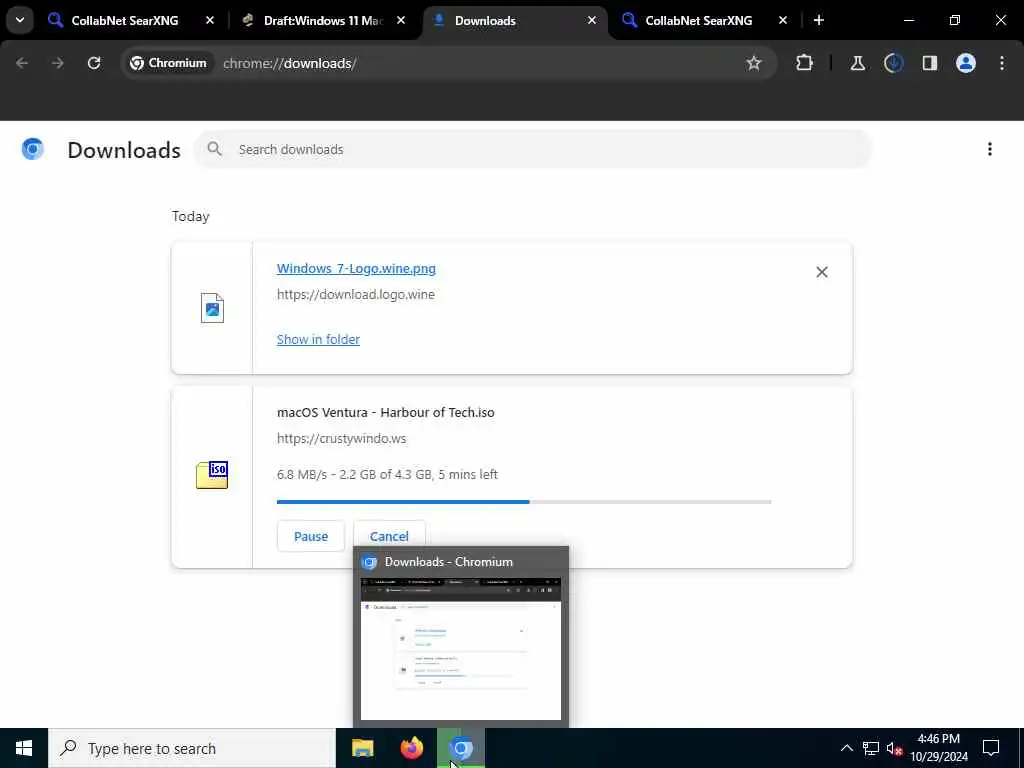Open the Downloads page more actions menu
Viewport: 1024px width, 768px height.
(989, 150)
